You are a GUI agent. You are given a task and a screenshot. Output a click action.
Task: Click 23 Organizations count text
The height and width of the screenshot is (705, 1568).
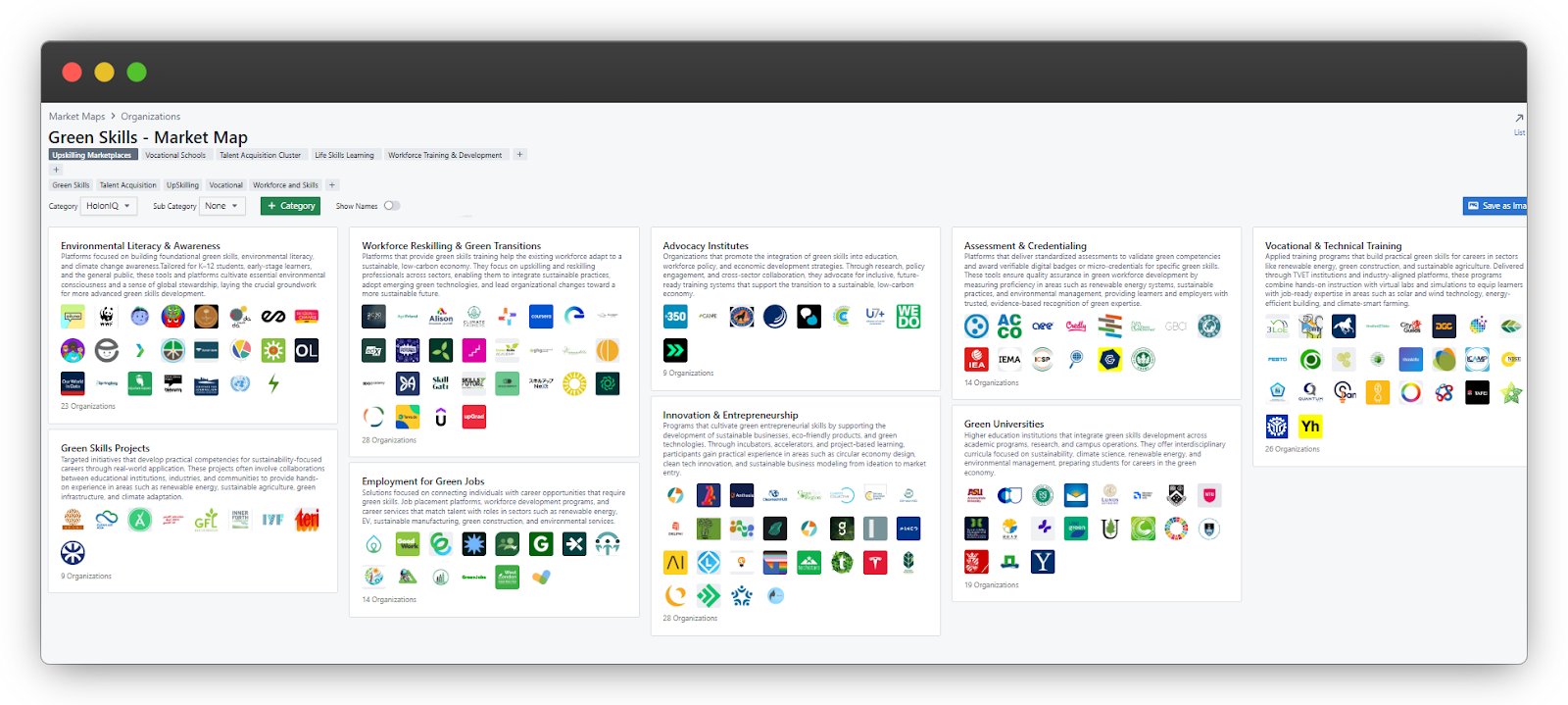click(x=88, y=406)
